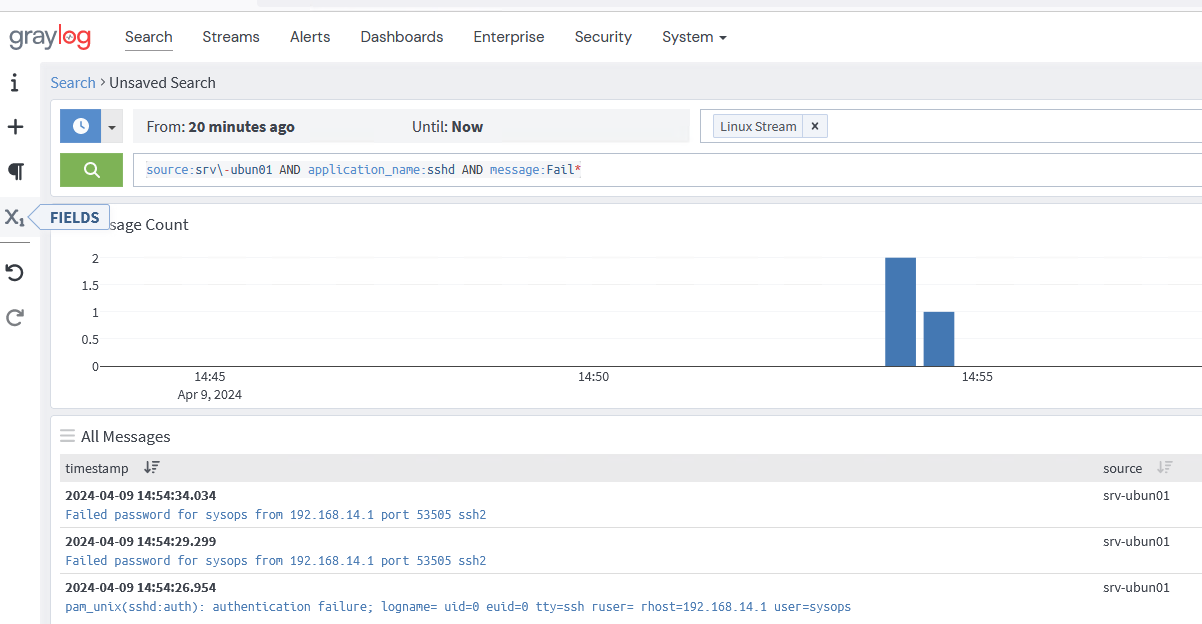
Task: Focus the search query input field
Action: pos(667,170)
